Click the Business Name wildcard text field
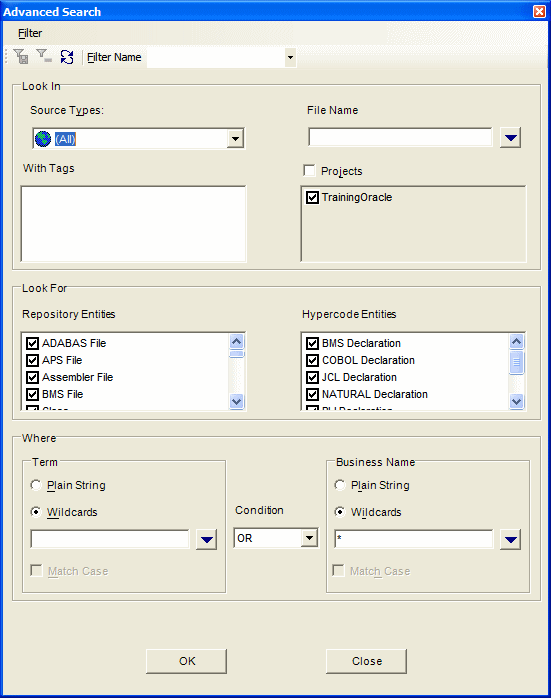The image size is (551, 698). 413,539
